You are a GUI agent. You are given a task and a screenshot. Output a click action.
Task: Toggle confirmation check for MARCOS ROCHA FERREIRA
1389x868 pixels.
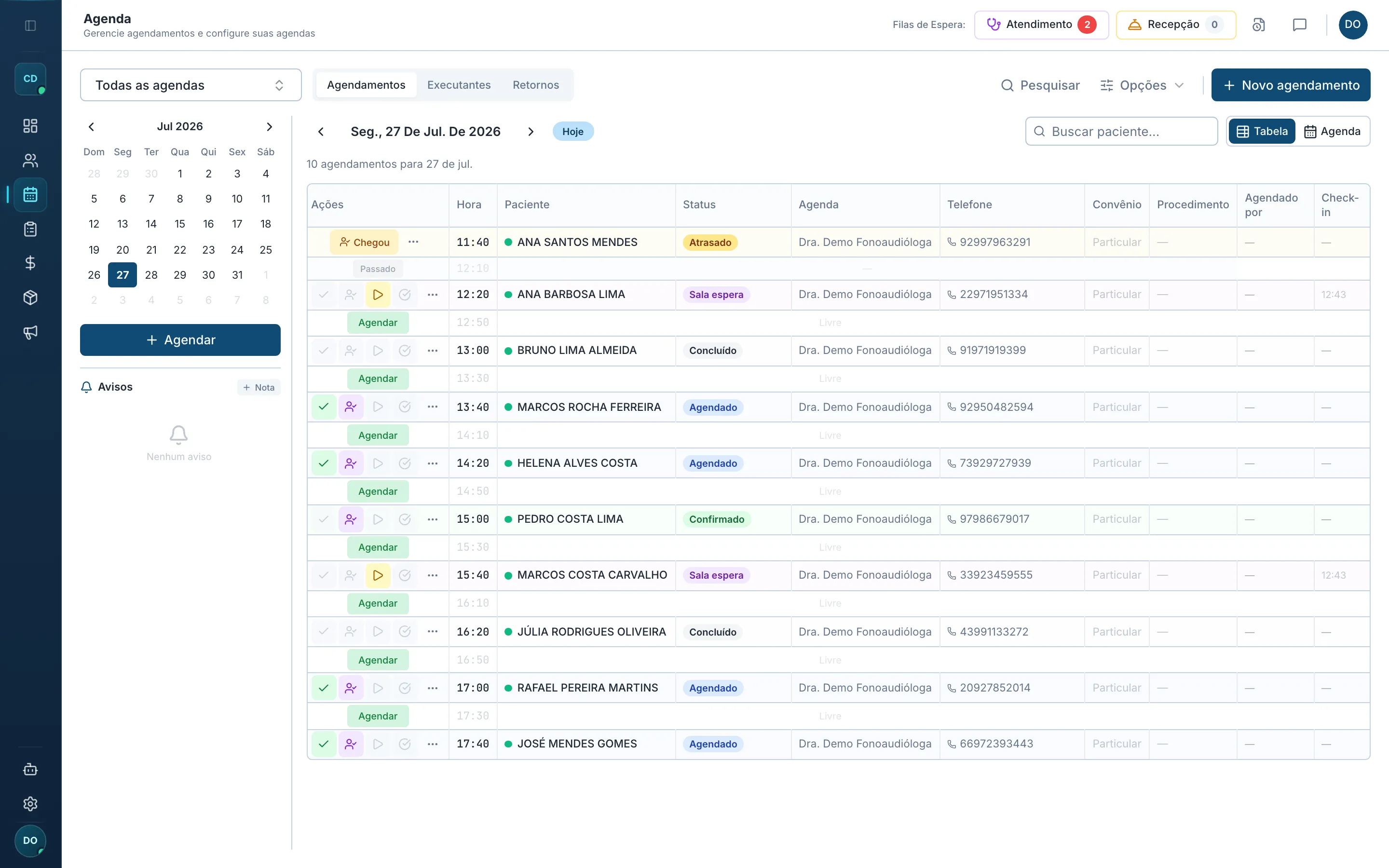324,407
